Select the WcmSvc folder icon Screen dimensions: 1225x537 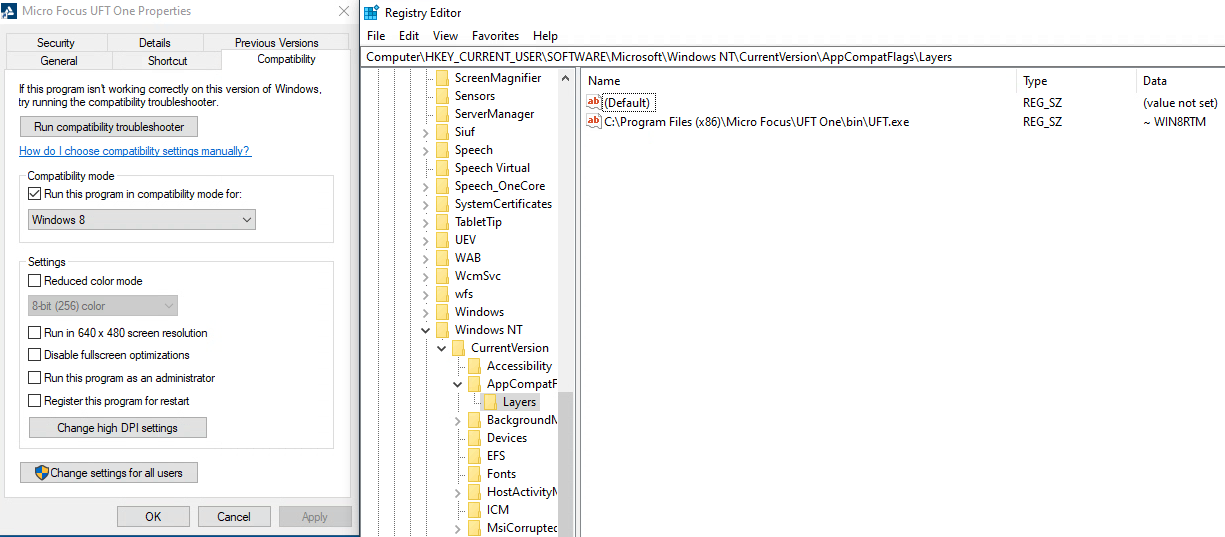(x=442, y=276)
